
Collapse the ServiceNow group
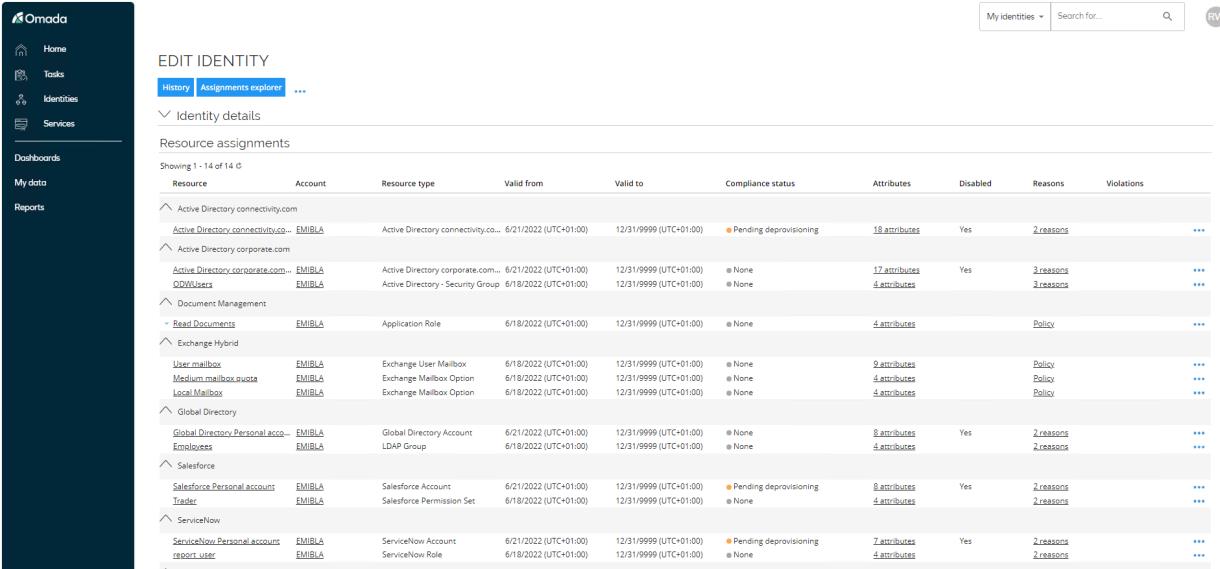165,519
